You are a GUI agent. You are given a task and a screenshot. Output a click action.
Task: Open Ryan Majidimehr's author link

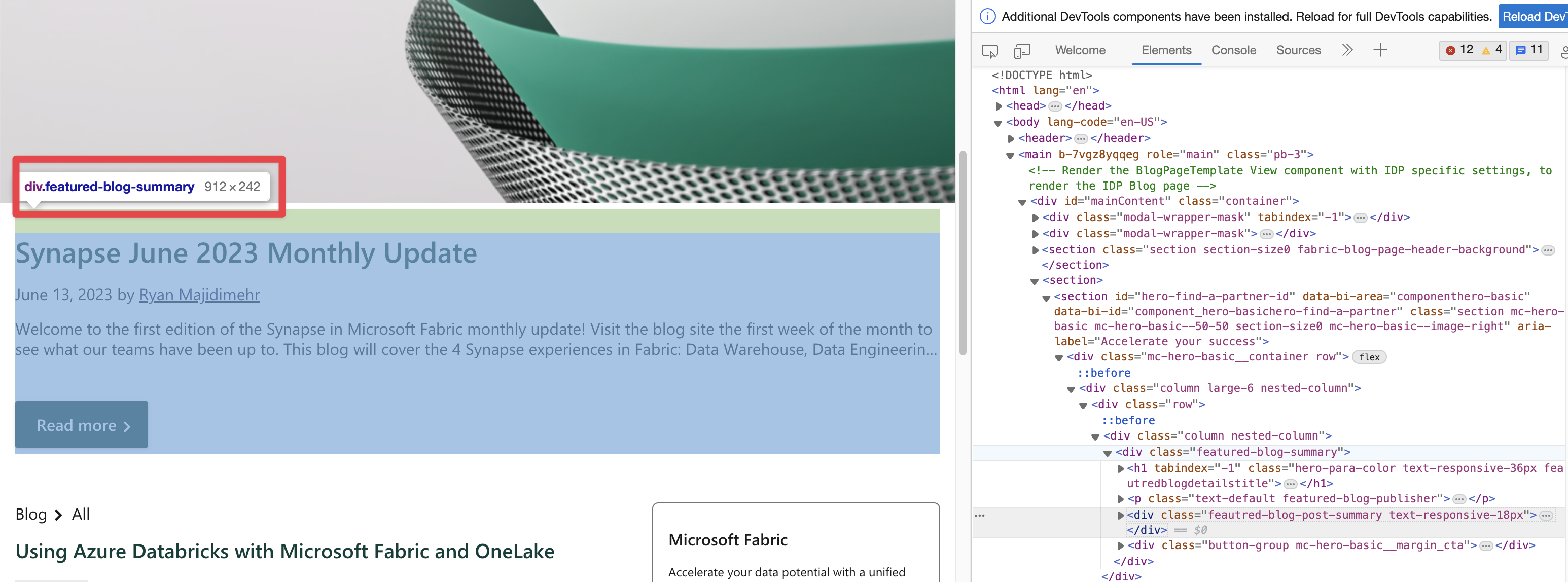tap(200, 295)
